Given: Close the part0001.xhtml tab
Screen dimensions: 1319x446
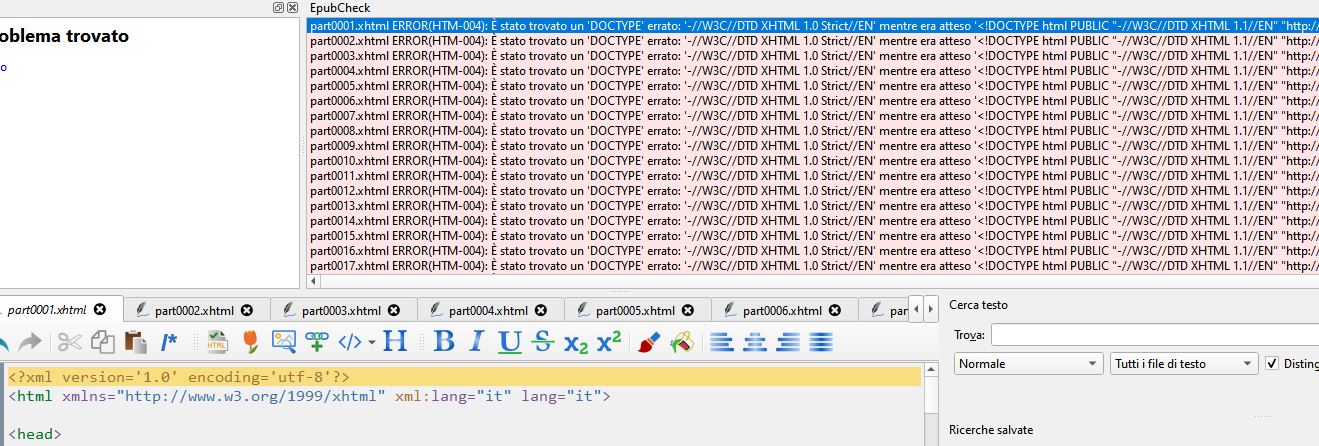Looking at the screenshot, I should point(100,310).
